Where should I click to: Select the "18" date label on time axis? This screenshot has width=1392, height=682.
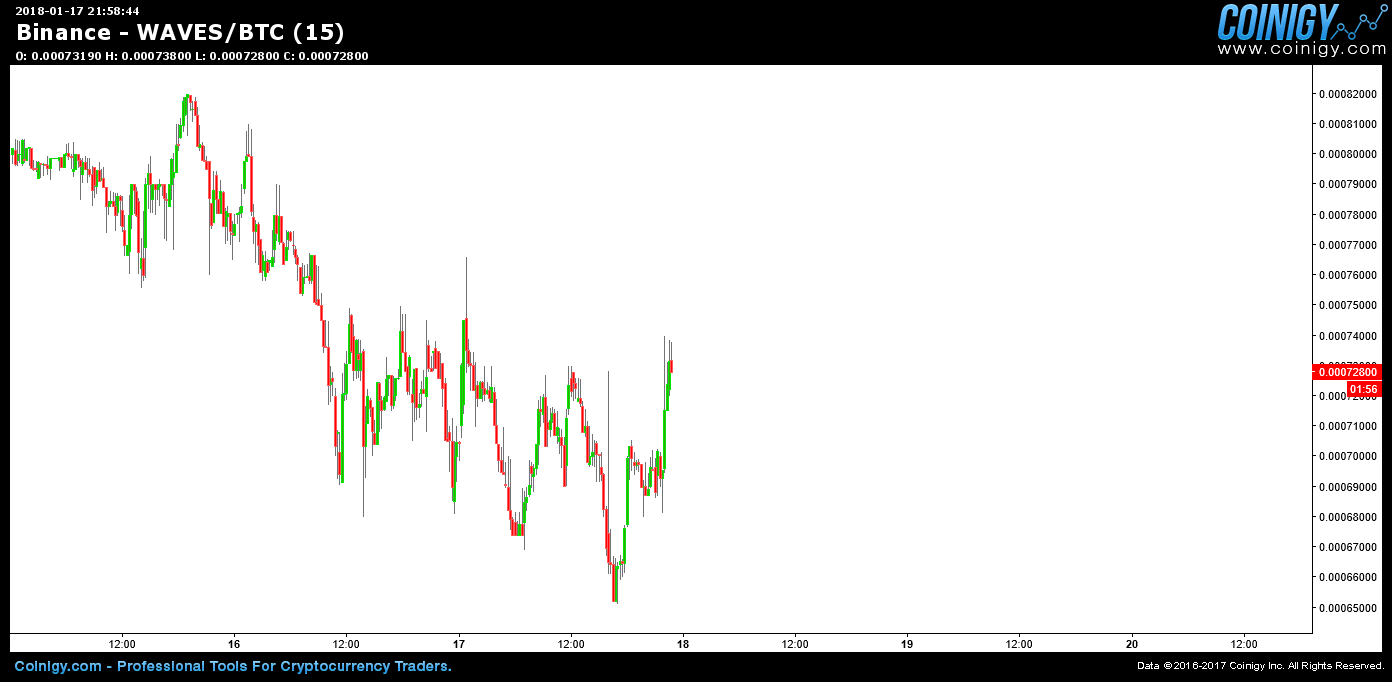click(685, 645)
